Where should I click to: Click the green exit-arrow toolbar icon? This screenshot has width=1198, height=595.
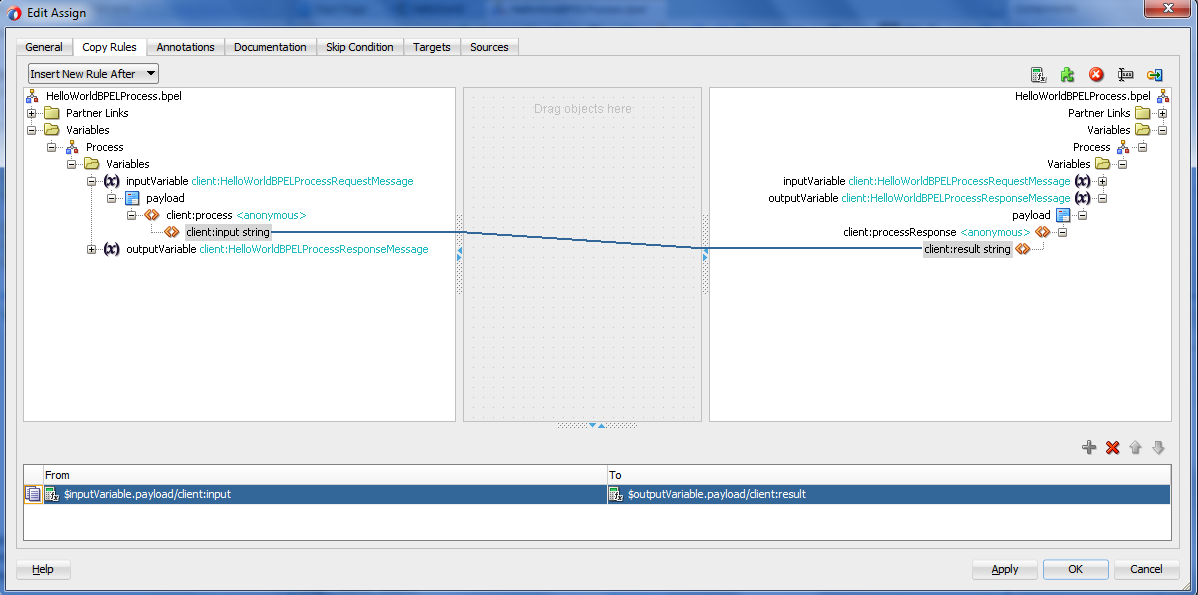[1154, 74]
